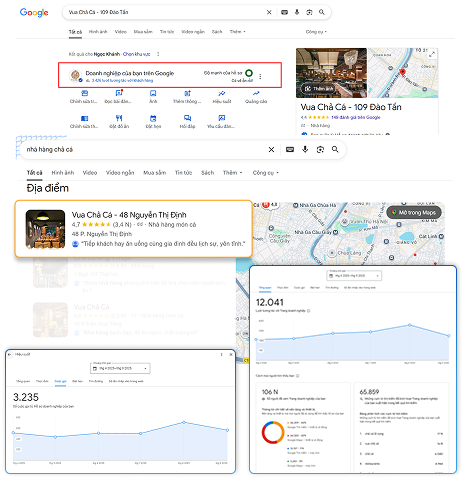
Task: Click the '65.859' searches figure
Action: [x=369, y=392]
